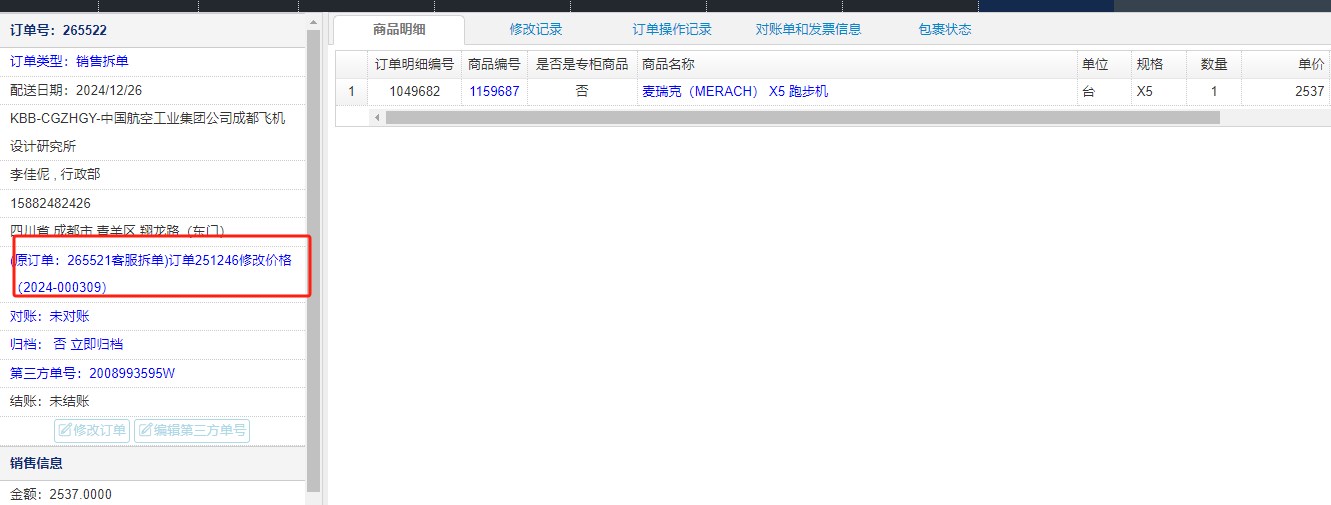Open the 包裹状态 tab

coord(945,29)
